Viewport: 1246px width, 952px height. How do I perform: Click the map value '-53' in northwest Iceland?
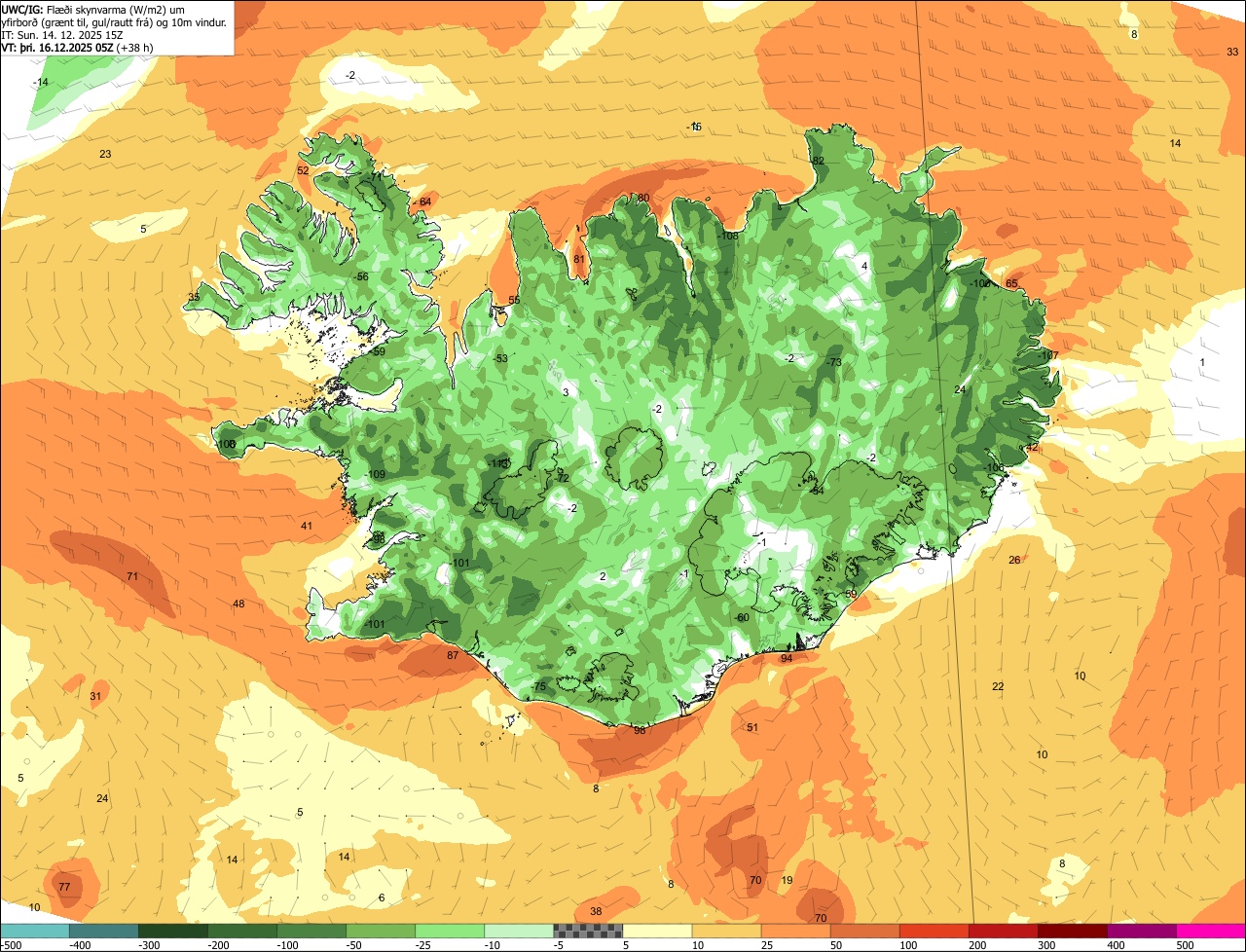pos(500,359)
